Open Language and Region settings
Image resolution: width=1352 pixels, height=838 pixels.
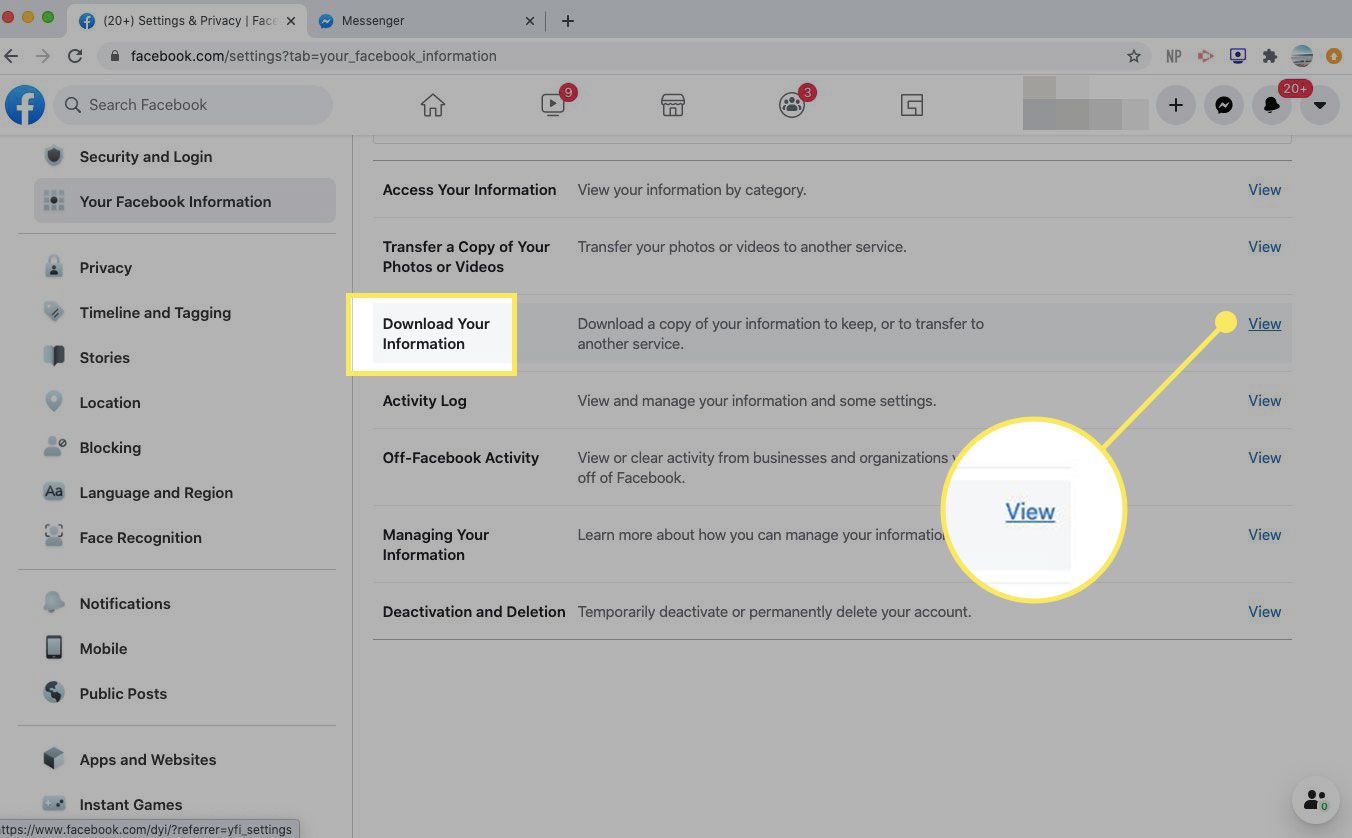click(156, 492)
